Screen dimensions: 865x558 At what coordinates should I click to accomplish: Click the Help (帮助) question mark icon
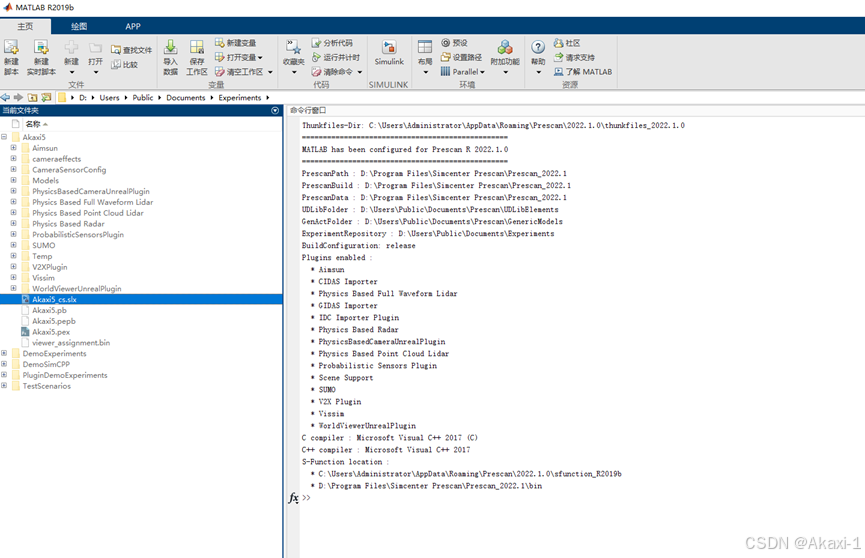tap(538, 47)
